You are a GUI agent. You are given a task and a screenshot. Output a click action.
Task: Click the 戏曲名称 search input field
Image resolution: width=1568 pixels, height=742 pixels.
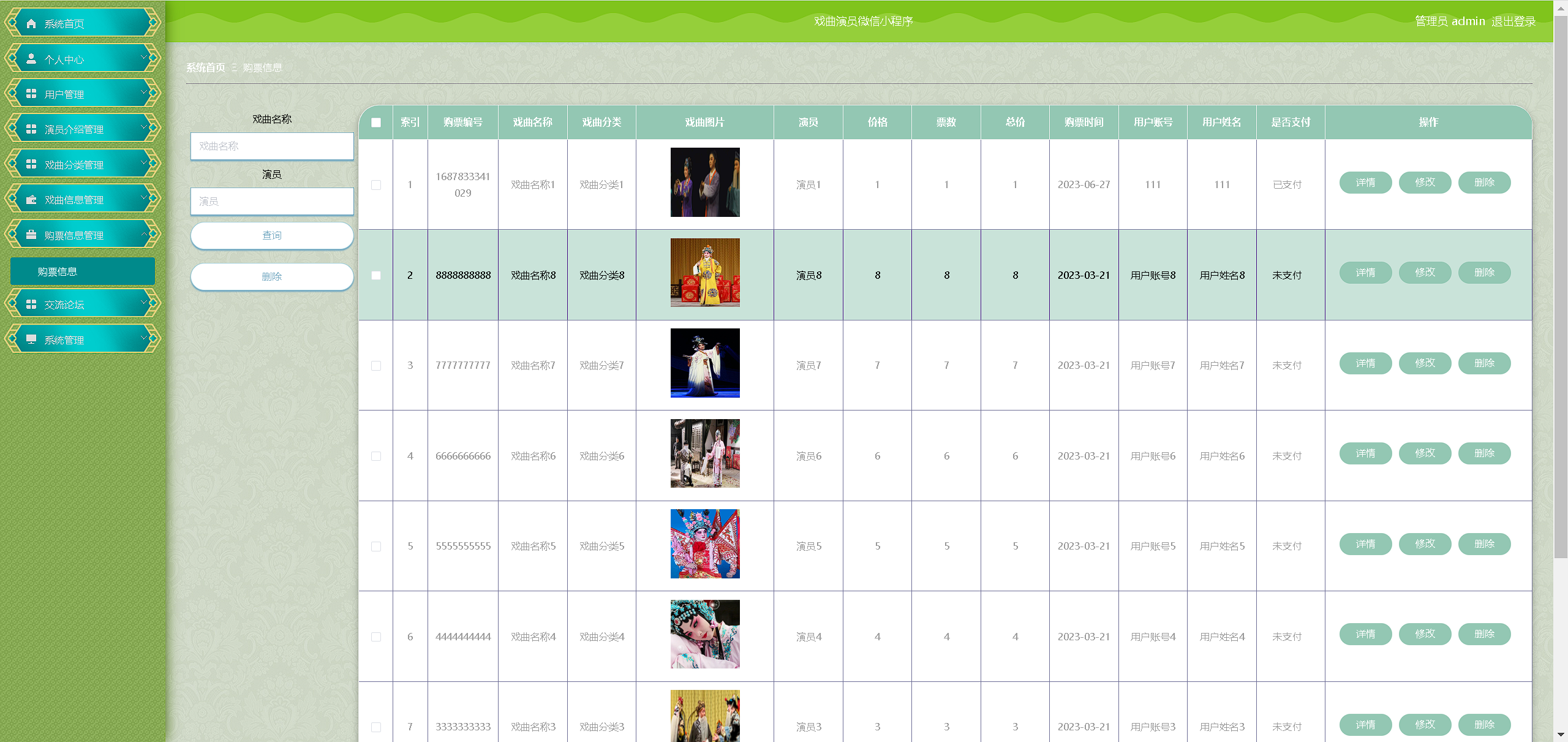(272, 146)
